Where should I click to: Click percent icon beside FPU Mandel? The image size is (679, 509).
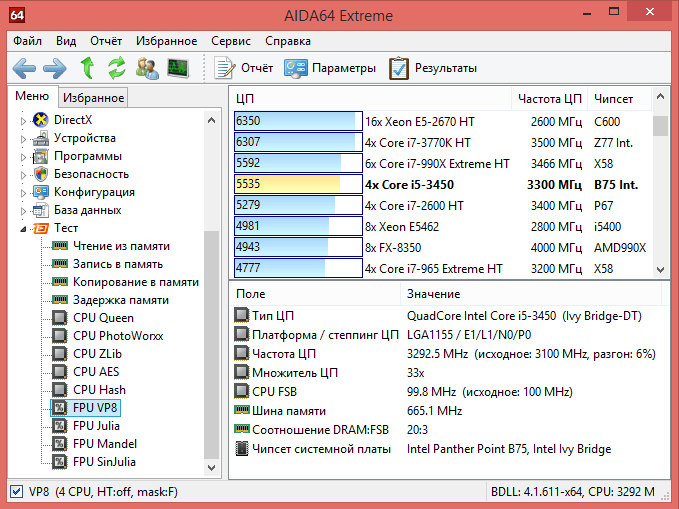(60, 444)
